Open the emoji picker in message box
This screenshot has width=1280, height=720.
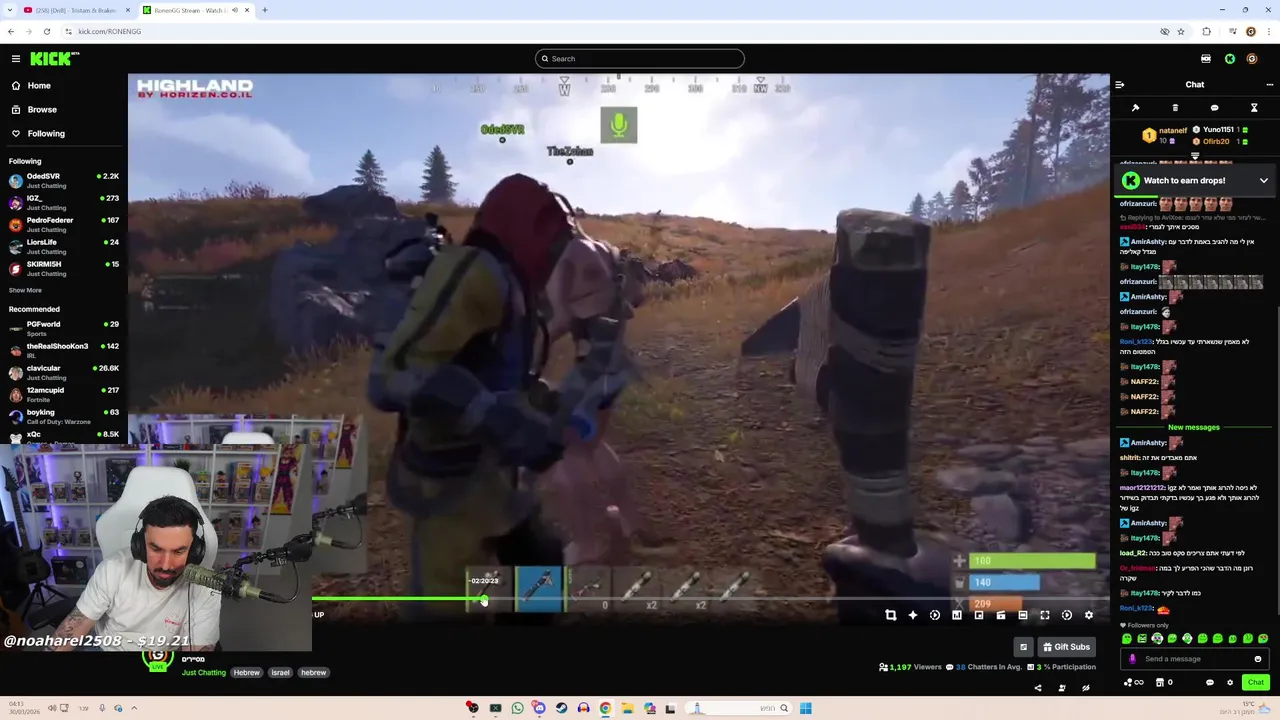coord(1258,659)
